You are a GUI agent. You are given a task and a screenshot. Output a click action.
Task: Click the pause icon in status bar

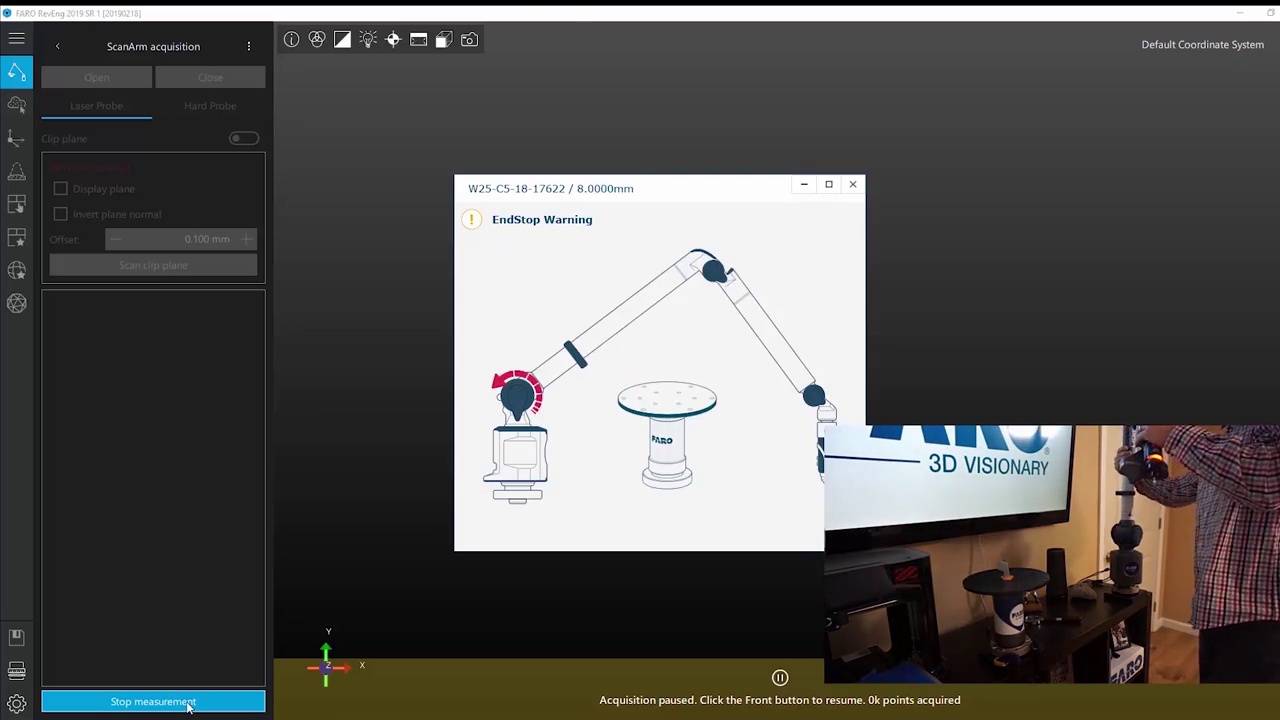[780, 678]
